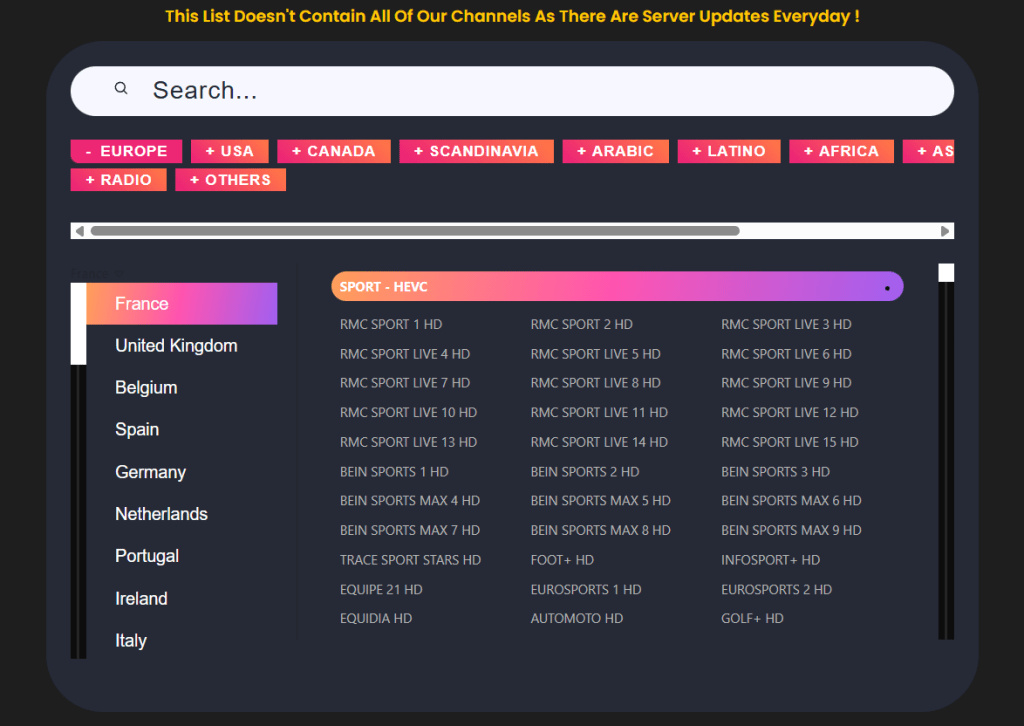Switch to the United Kingdom channel list
Screen dimensions: 1024x726
(x=177, y=345)
